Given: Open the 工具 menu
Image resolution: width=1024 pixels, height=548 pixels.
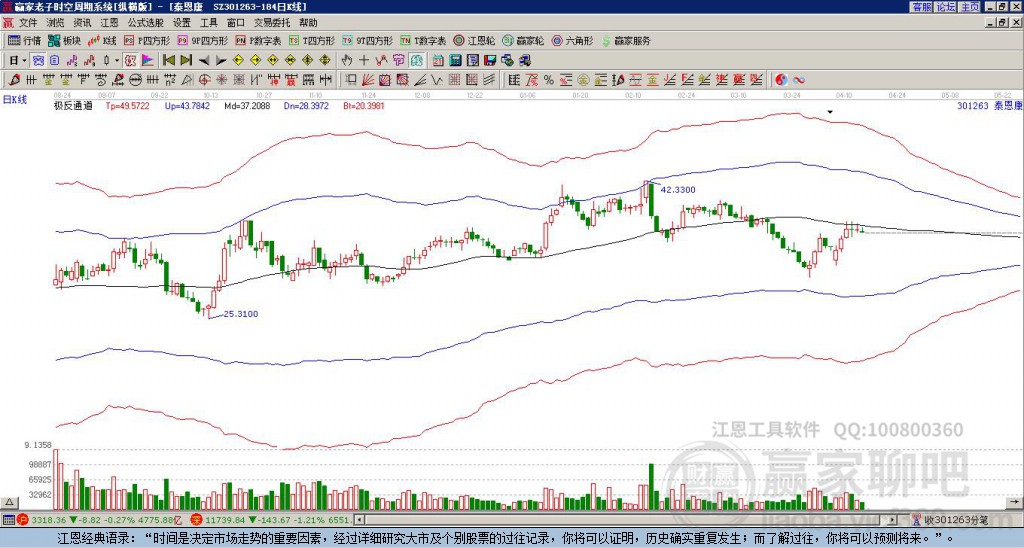Looking at the screenshot, I should [x=208, y=23].
